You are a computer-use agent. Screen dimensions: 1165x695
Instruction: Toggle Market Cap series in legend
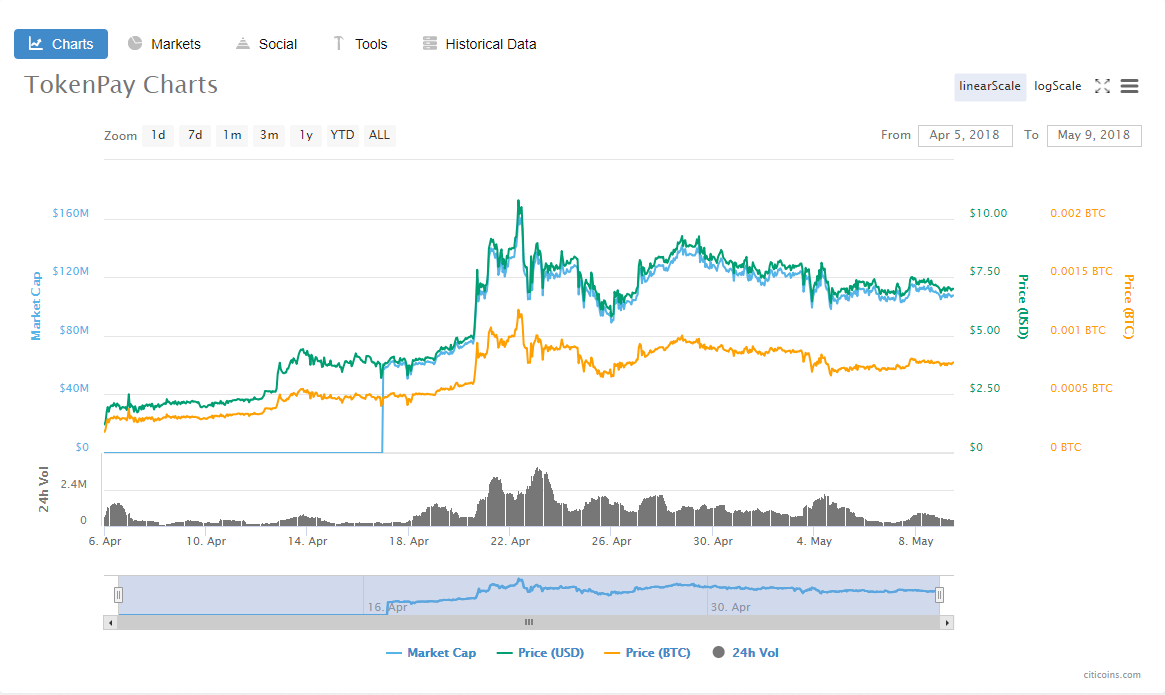(x=431, y=653)
